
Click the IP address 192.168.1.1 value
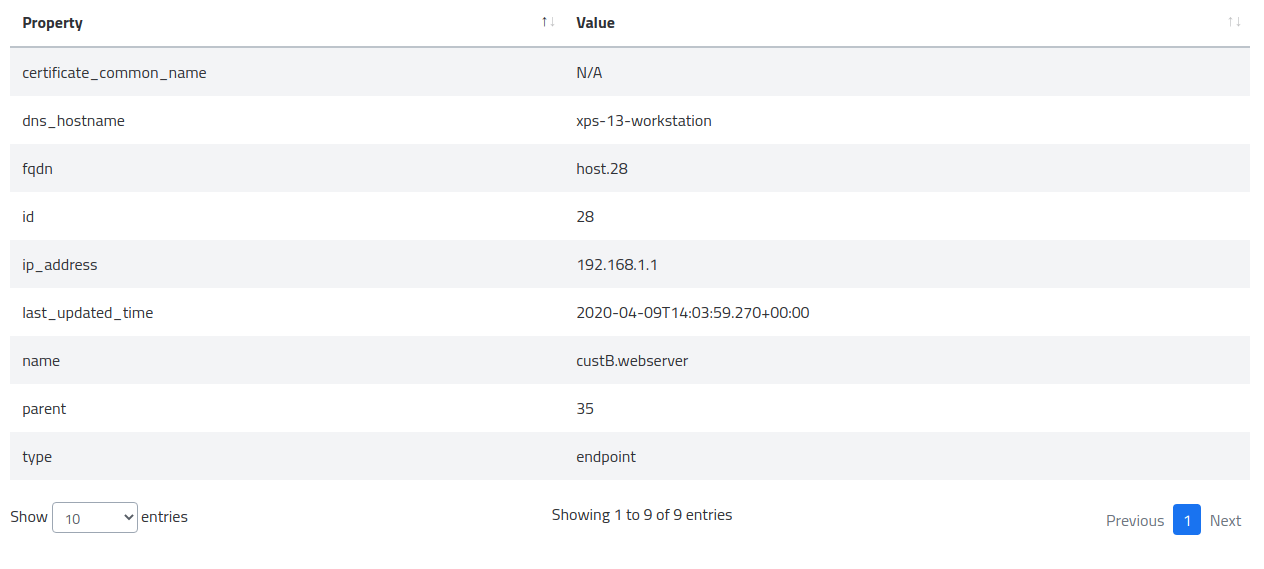[x=616, y=265]
